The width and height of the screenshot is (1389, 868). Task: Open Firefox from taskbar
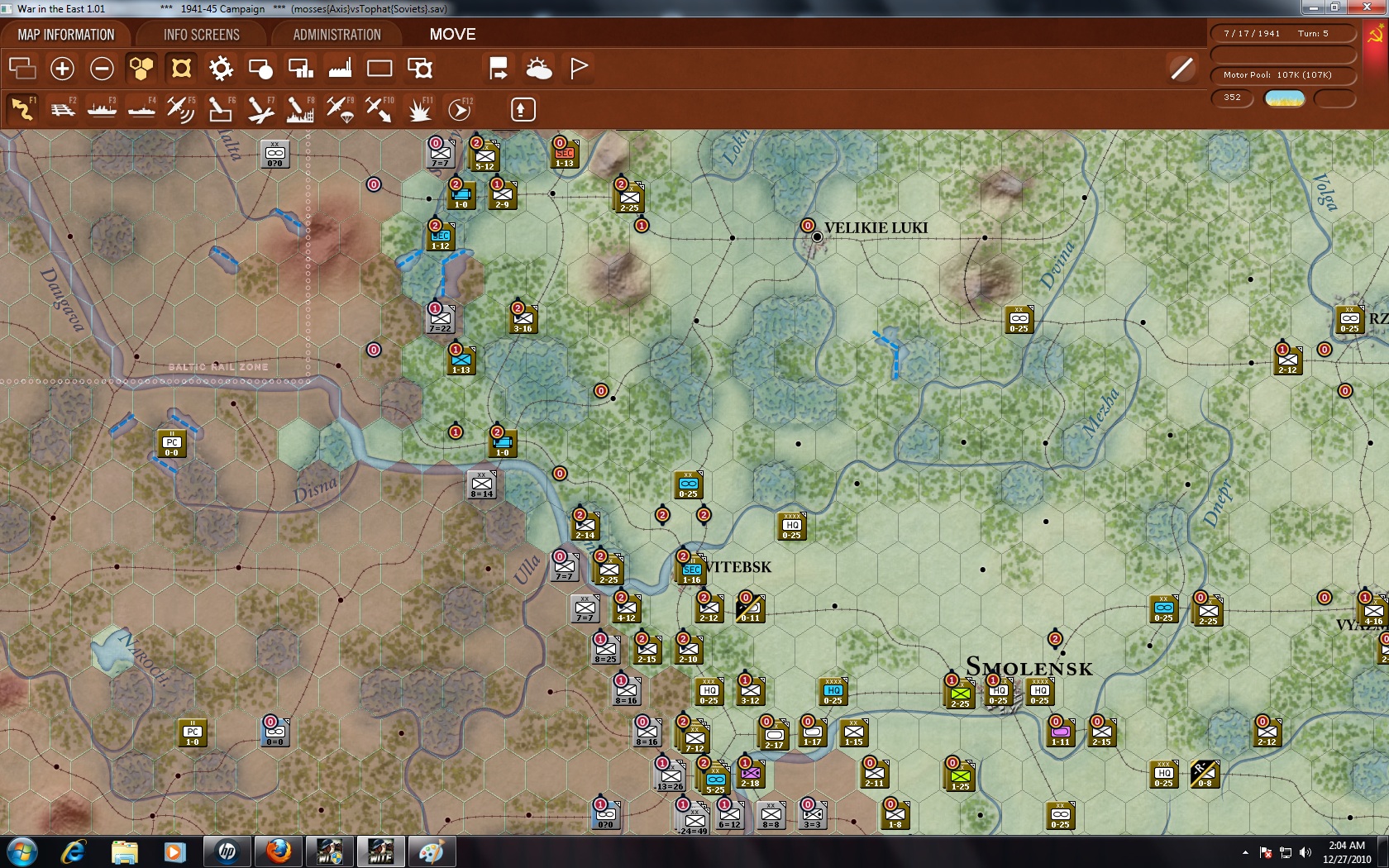(279, 851)
